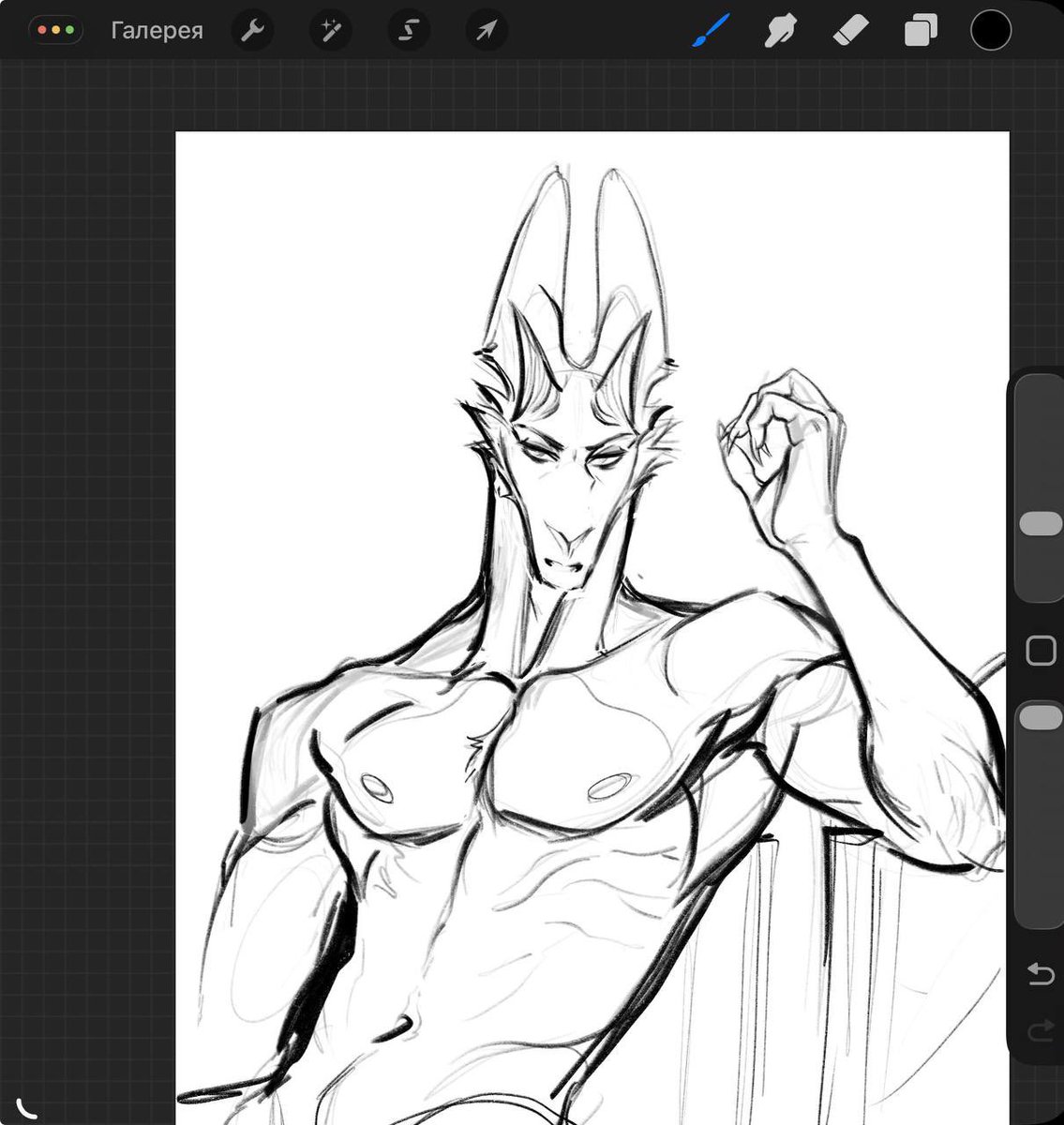Viewport: 1064px width, 1125px height.
Task: Click the brush opacity slider handle
Action: pos(1040,717)
